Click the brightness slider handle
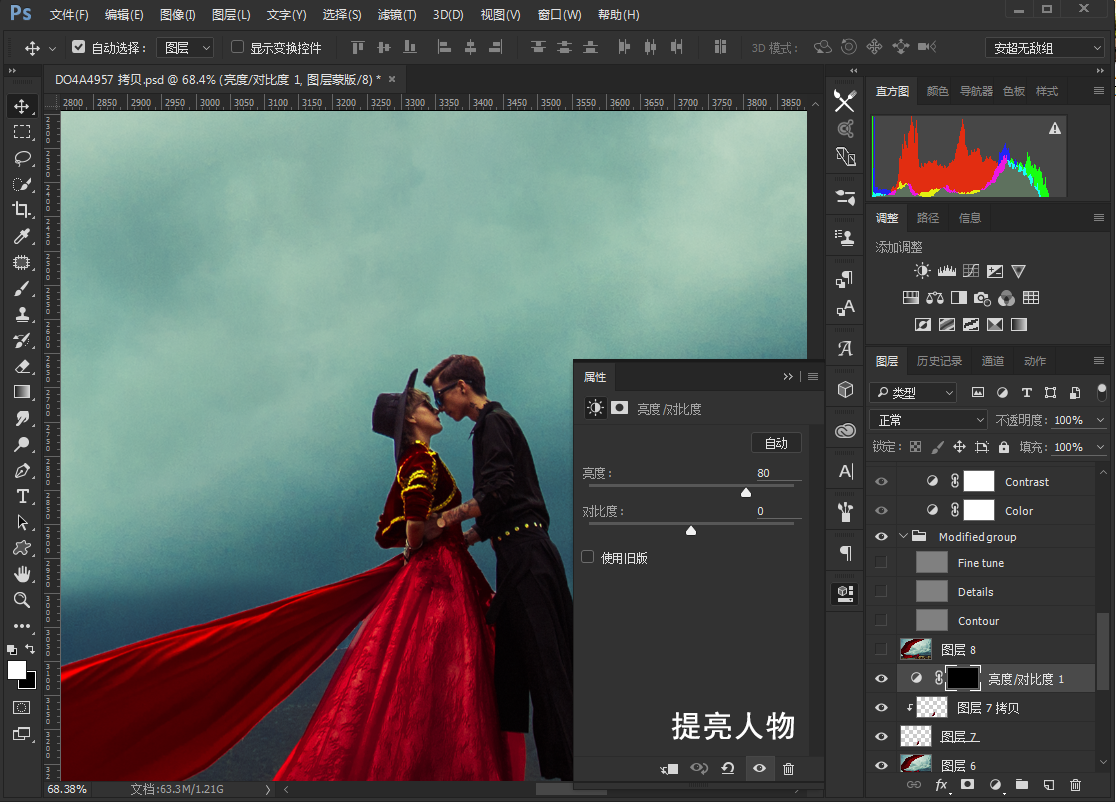Screen dimensions: 1116x804 click(x=746, y=492)
